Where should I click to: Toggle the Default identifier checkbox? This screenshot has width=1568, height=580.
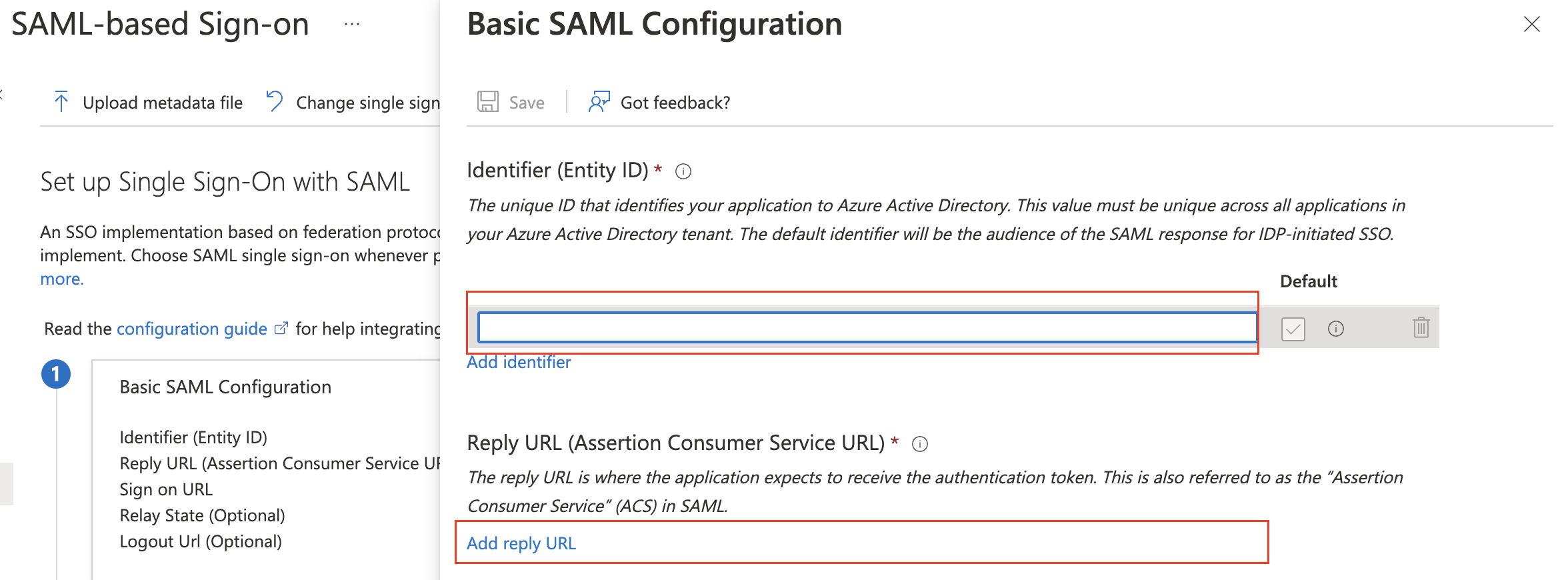[1293, 329]
